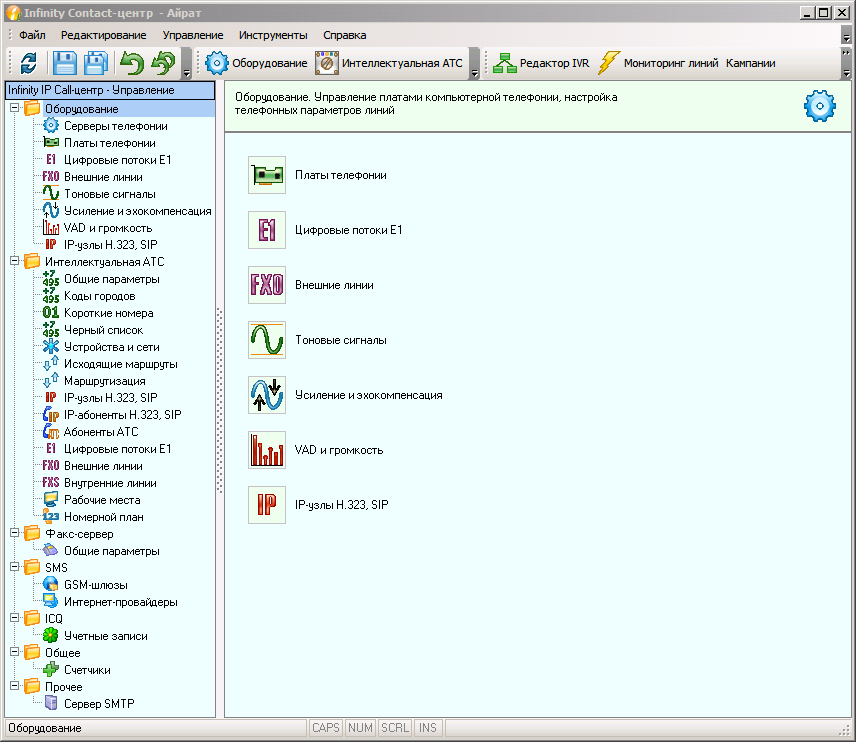This screenshot has height=742, width=856.
Task: Click the Кампании toolbar button
Action: tap(750, 63)
